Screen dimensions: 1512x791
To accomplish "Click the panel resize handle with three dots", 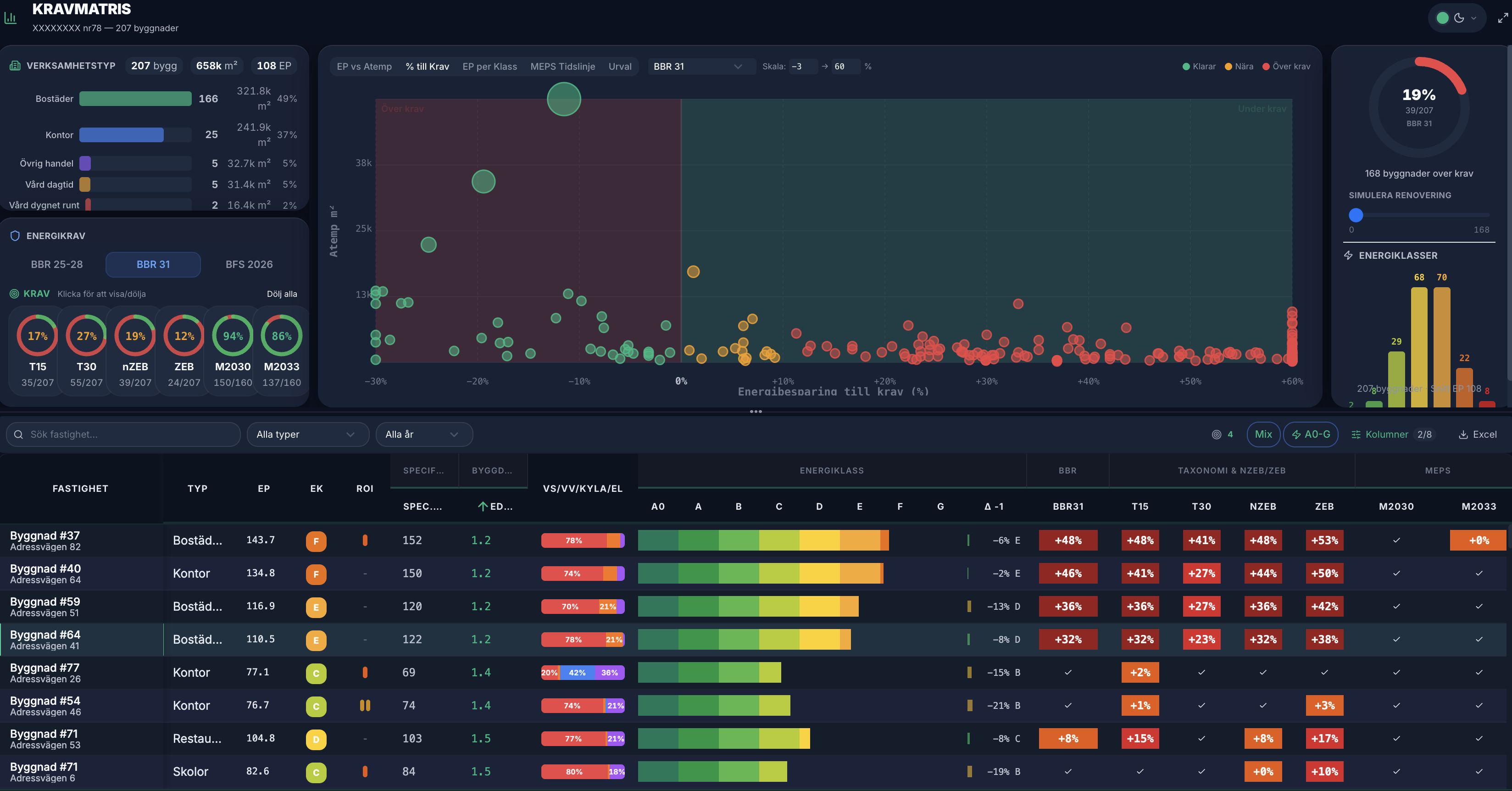I will 756,412.
